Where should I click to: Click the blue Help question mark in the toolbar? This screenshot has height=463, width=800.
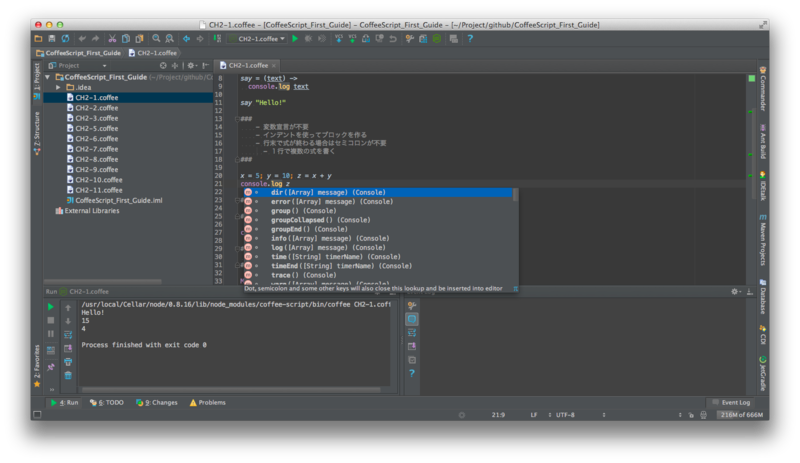pyautogui.click(x=470, y=39)
